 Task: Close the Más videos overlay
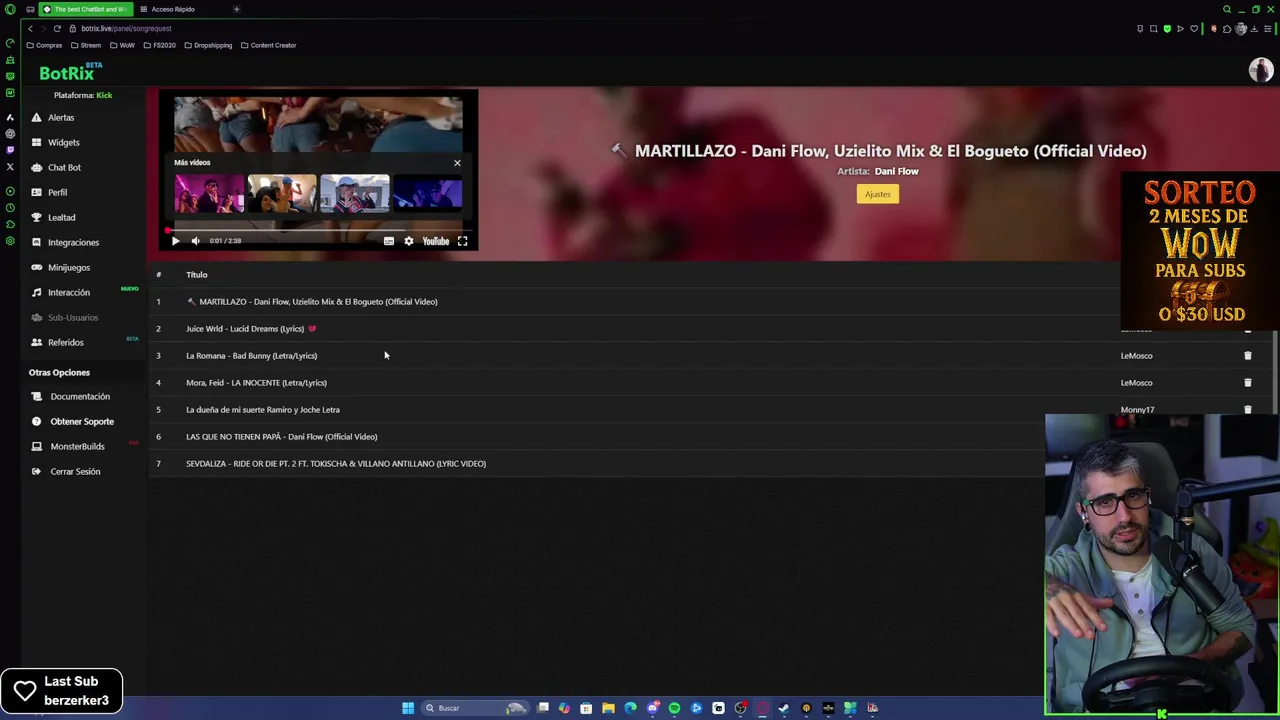(x=457, y=163)
